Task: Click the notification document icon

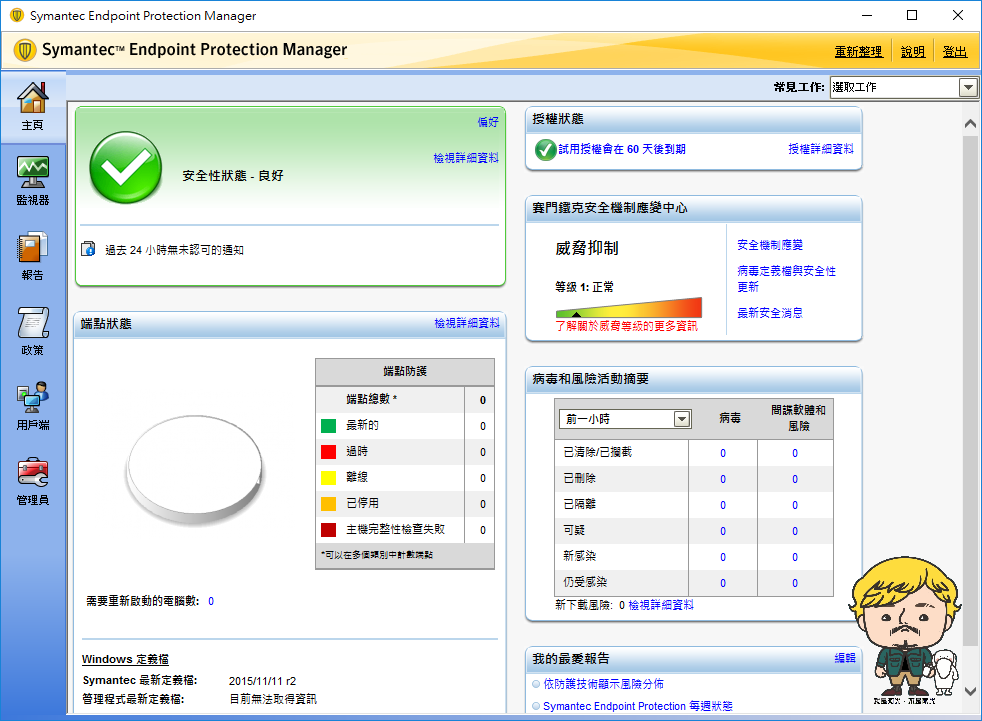Action: click(88, 249)
